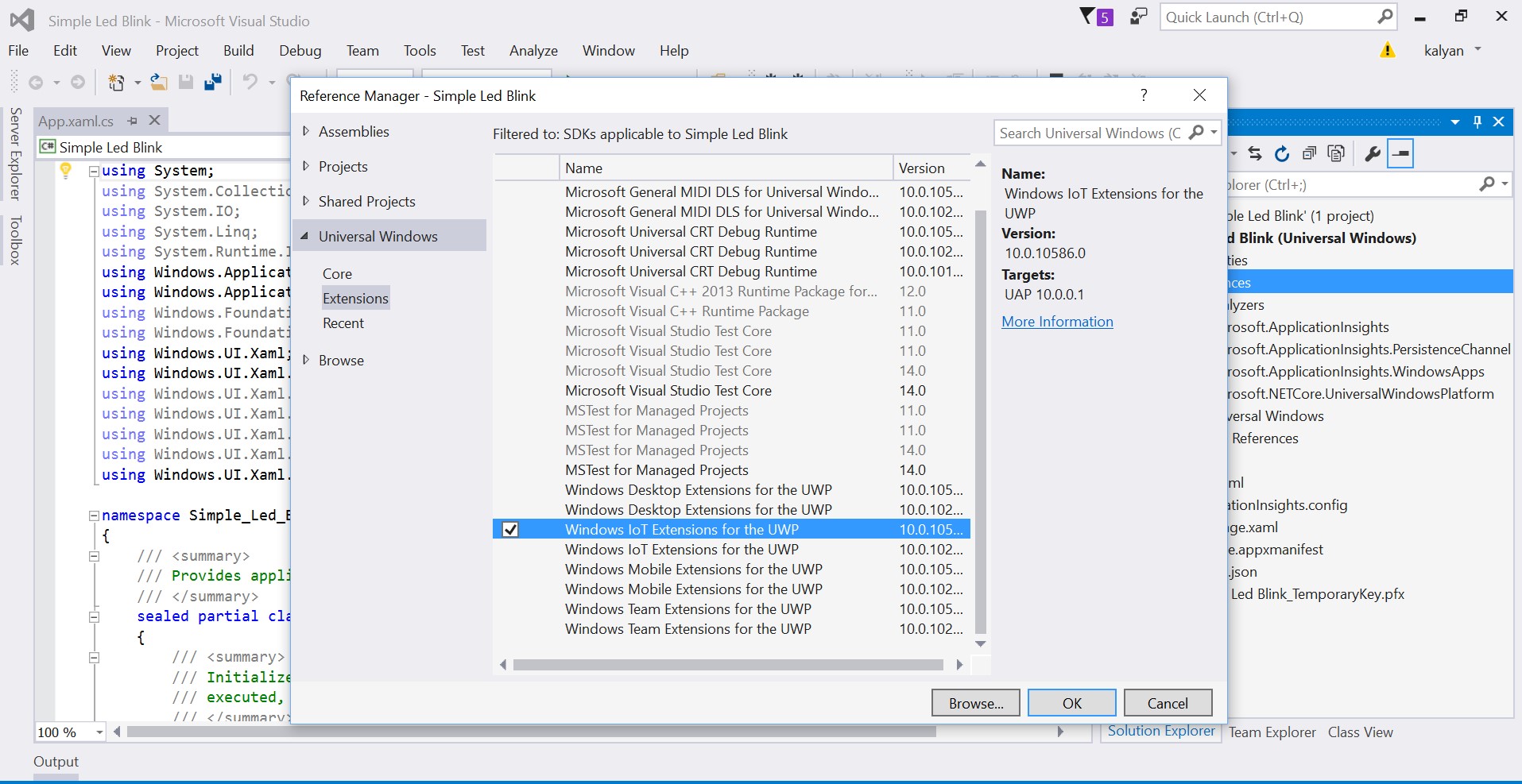Image resolution: width=1522 pixels, height=784 pixels.
Task: Collapse the namespace Simple_Led code block
Action: coord(94,516)
